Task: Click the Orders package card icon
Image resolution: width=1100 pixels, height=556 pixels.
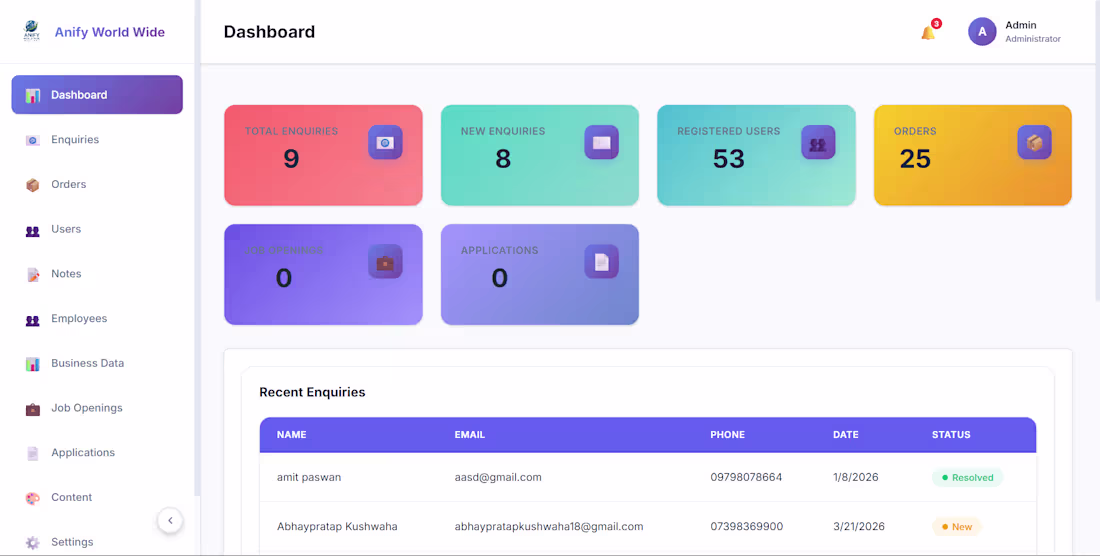Action: pyautogui.click(x=1034, y=143)
